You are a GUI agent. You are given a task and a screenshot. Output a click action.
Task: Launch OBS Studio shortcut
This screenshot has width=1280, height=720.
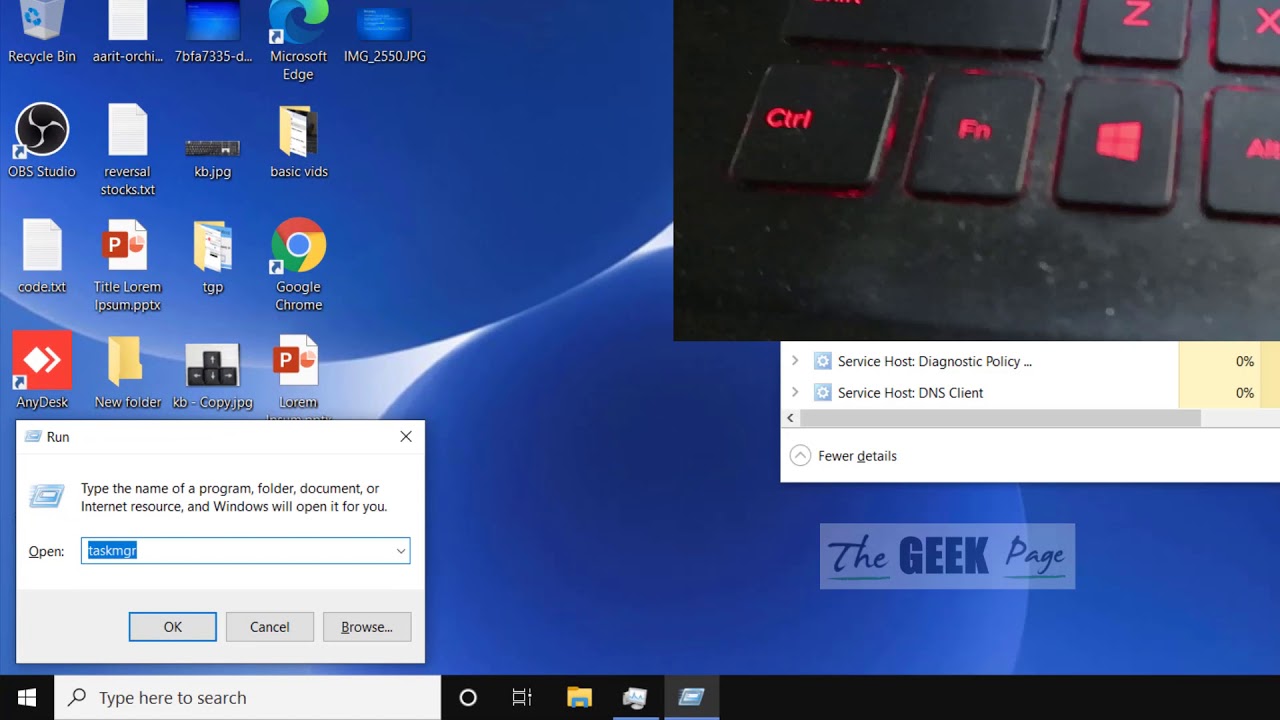tap(42, 140)
